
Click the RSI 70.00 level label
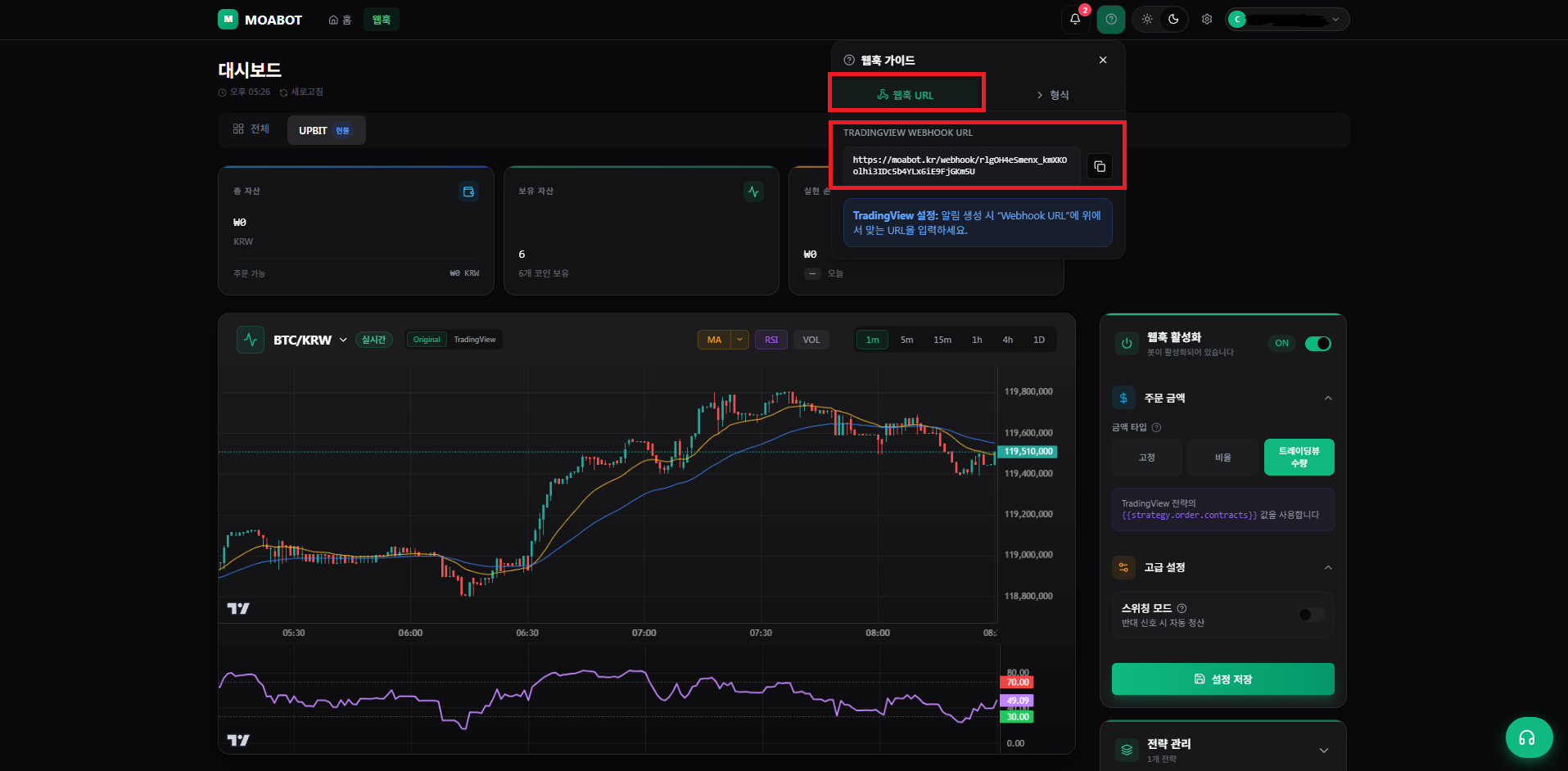[1017, 682]
